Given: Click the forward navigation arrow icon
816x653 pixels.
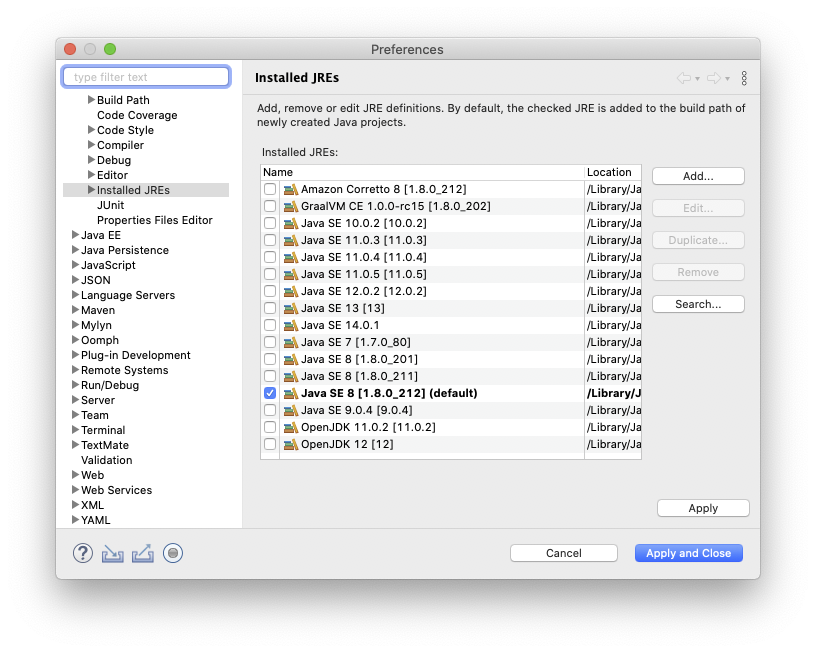Looking at the screenshot, I should coord(714,78).
